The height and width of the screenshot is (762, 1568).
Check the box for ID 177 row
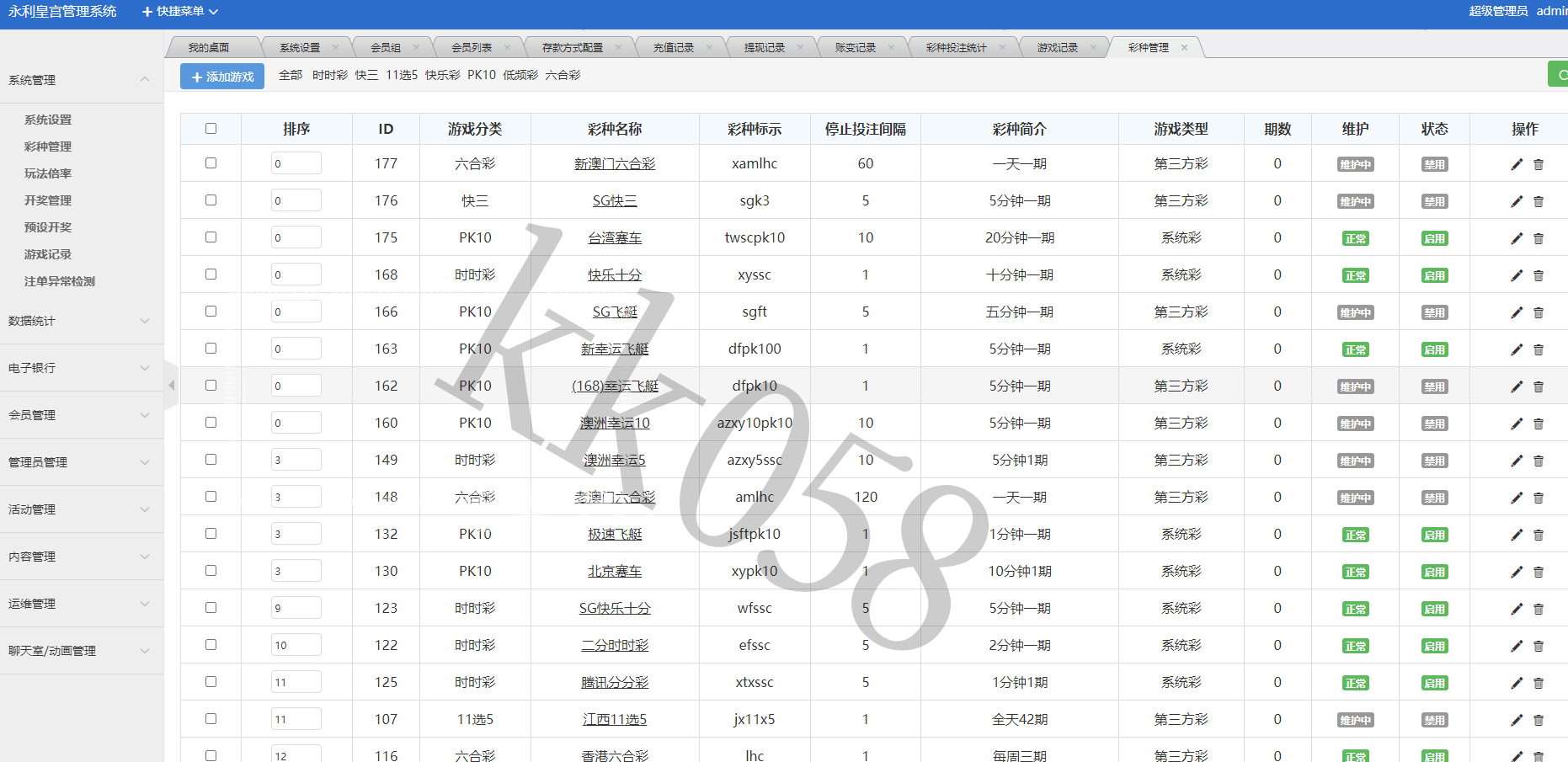click(211, 163)
